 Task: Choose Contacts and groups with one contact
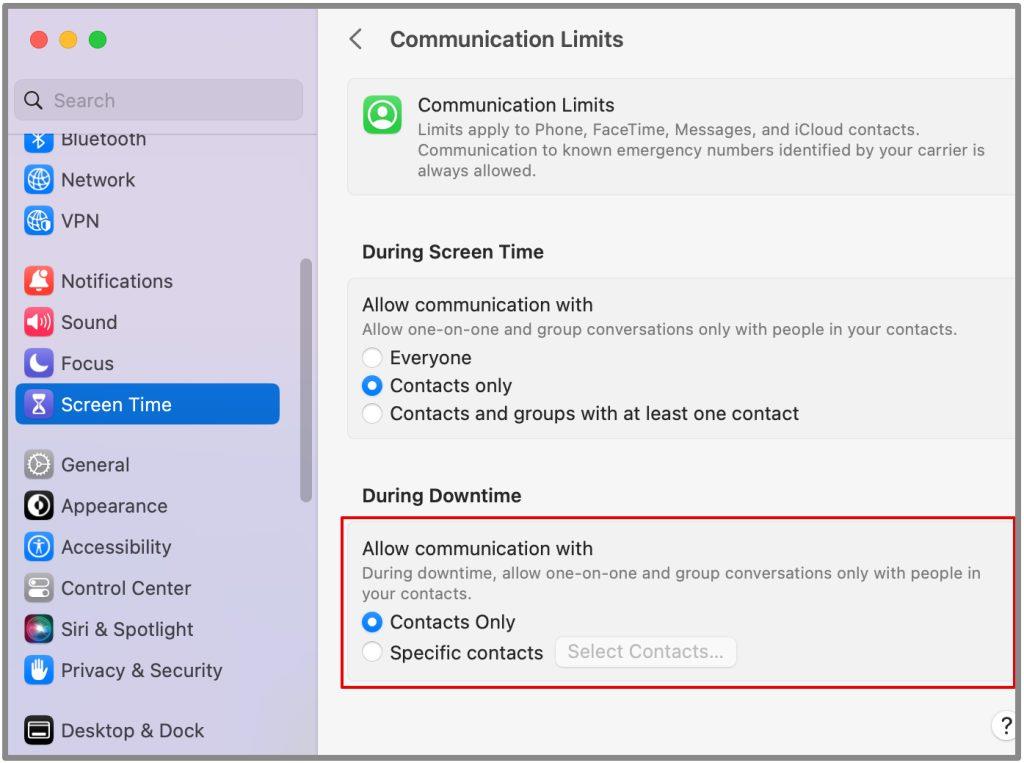[372, 414]
